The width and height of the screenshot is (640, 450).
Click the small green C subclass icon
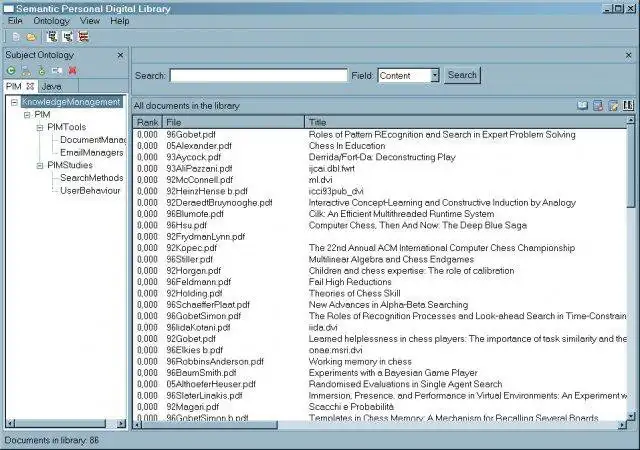[x=42, y=71]
